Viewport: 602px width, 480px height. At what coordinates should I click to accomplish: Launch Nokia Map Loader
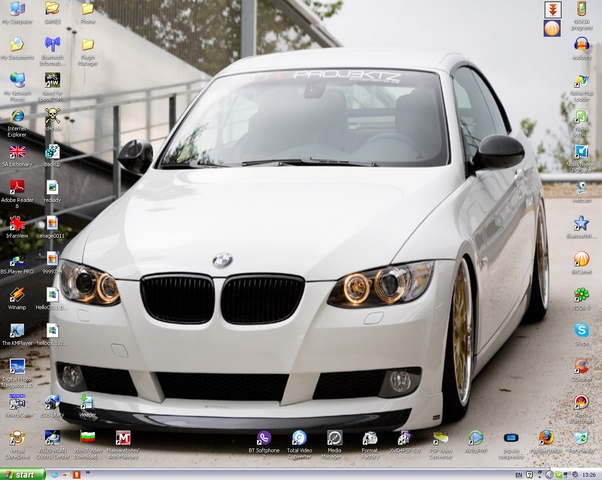point(581,87)
